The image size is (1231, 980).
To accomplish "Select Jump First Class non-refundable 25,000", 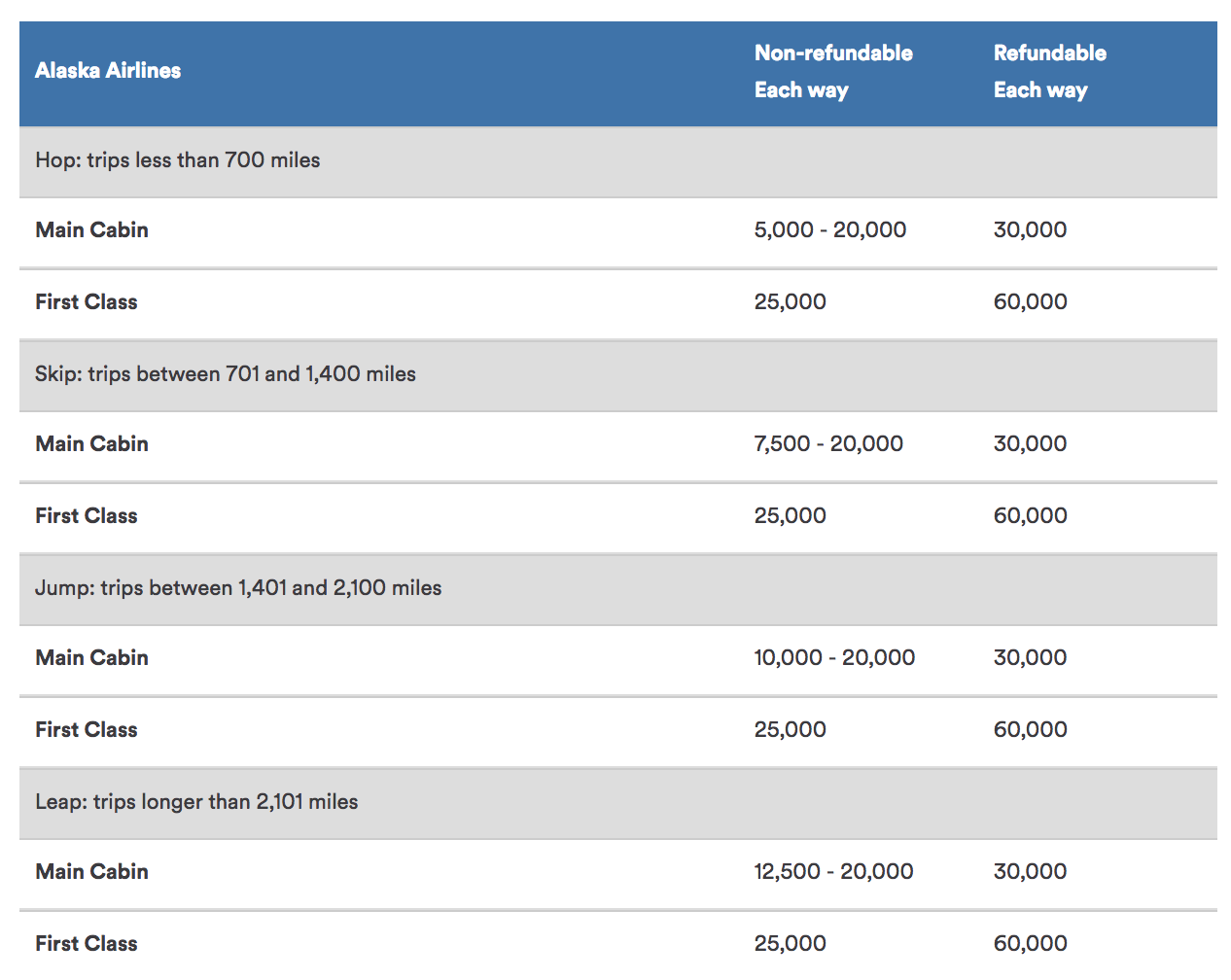I will [791, 730].
